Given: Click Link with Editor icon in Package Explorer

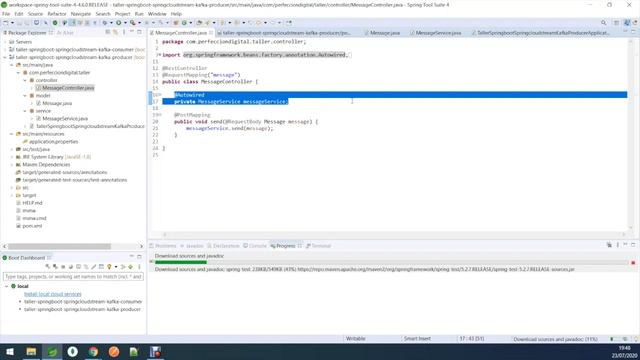Looking at the screenshot, I should 116,32.
